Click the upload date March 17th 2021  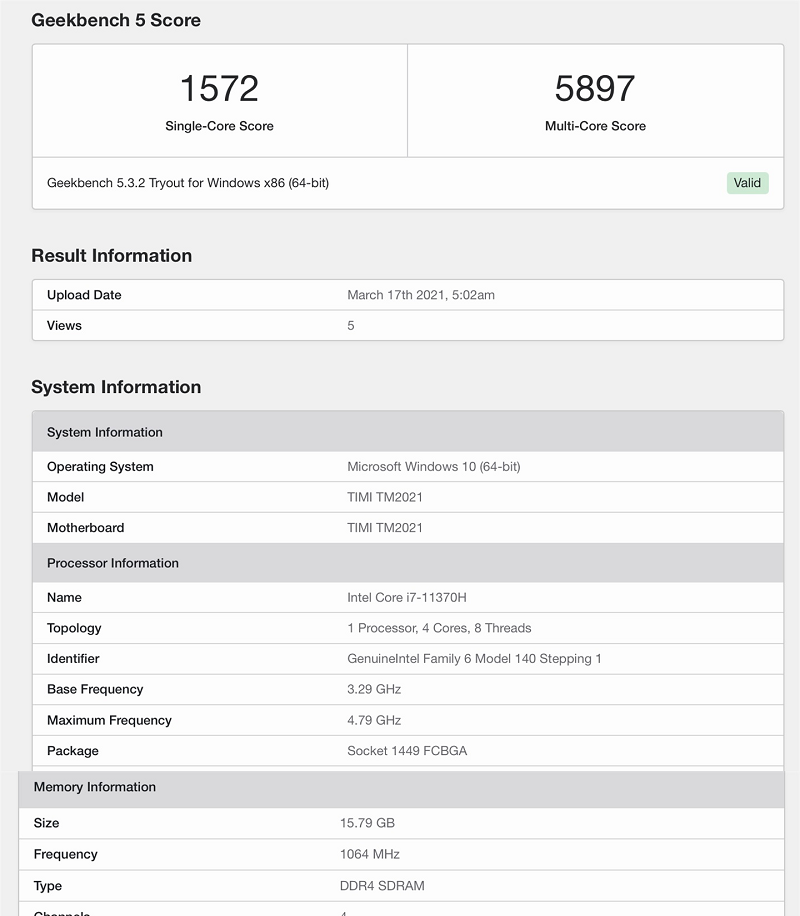[x=421, y=295]
